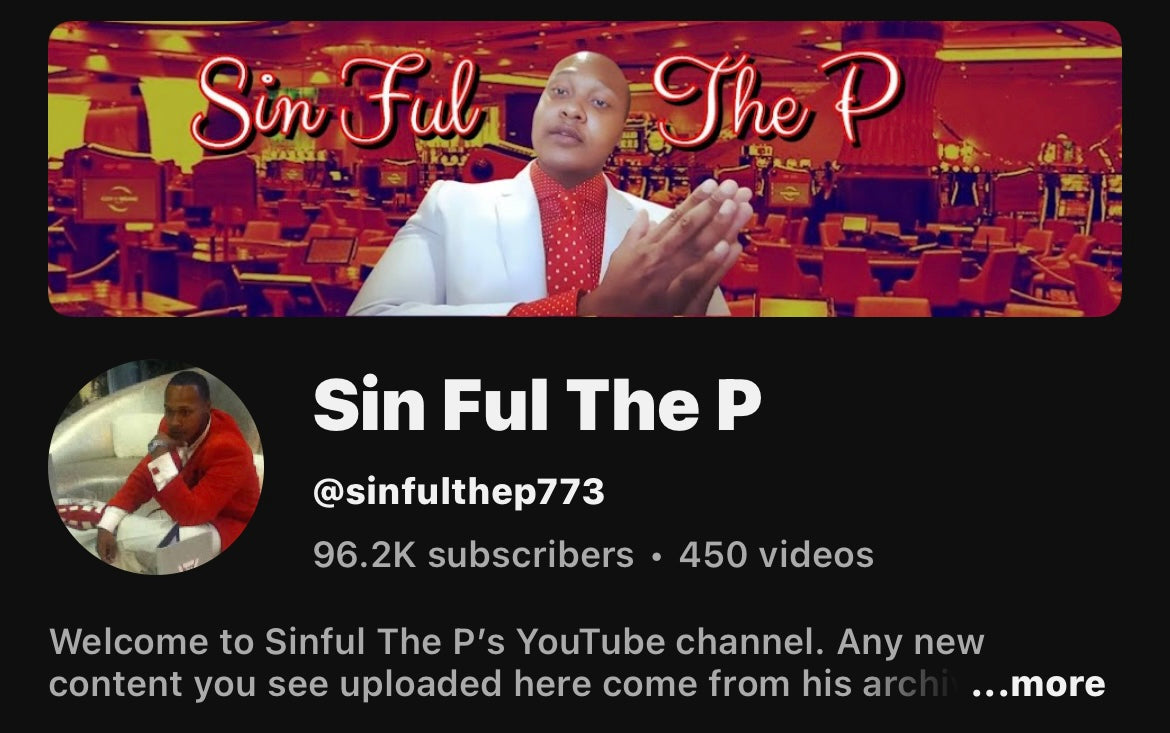Click the word 'YouTube' in the description
Image resolution: width=1170 pixels, height=733 pixels.
pos(590,642)
